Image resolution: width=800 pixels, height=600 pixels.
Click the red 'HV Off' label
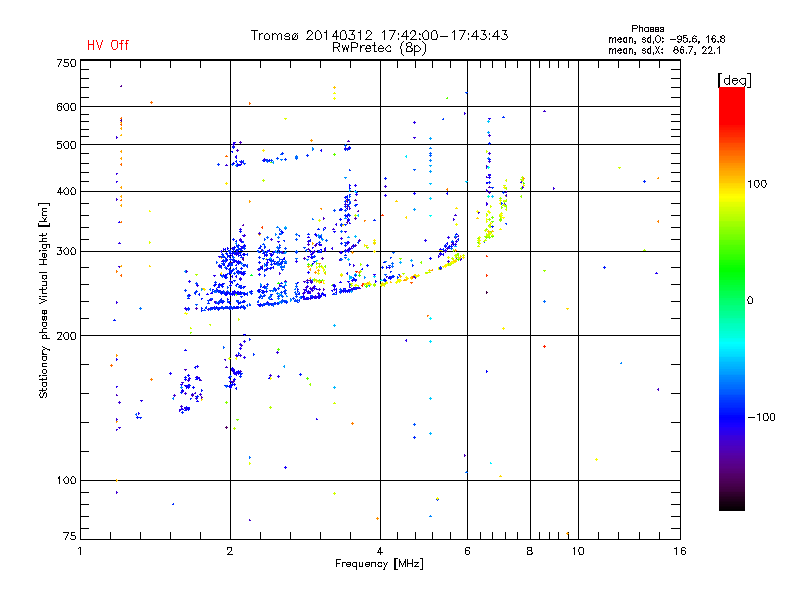pos(108,45)
